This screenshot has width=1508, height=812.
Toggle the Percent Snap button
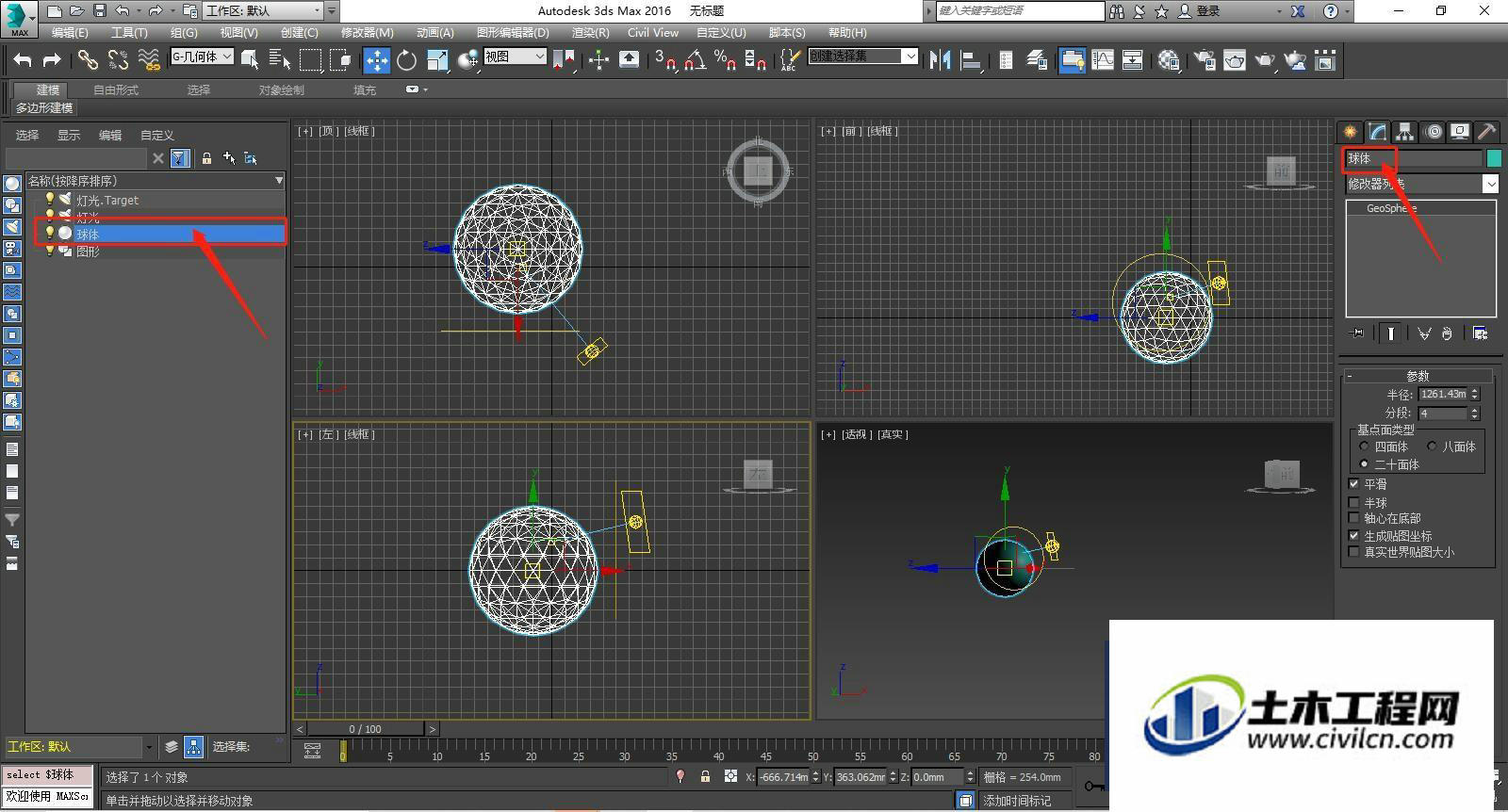[726, 60]
